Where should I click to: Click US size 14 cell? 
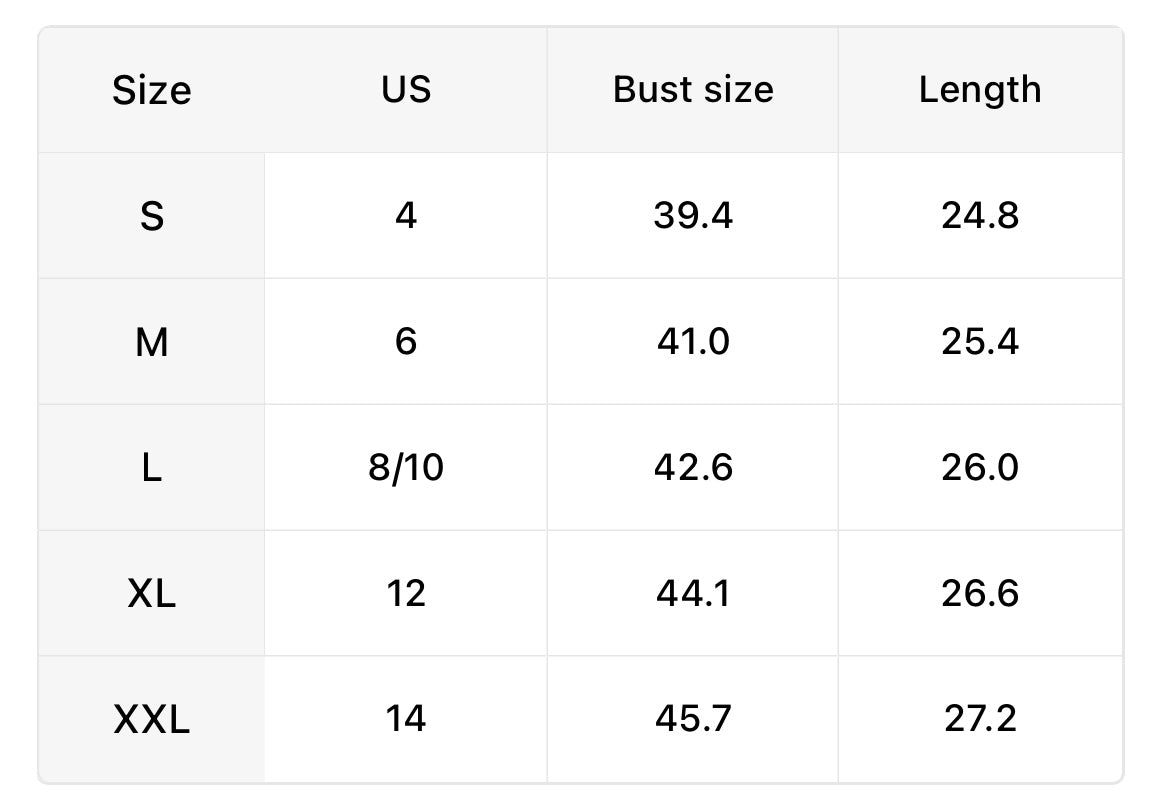pyautogui.click(x=406, y=718)
